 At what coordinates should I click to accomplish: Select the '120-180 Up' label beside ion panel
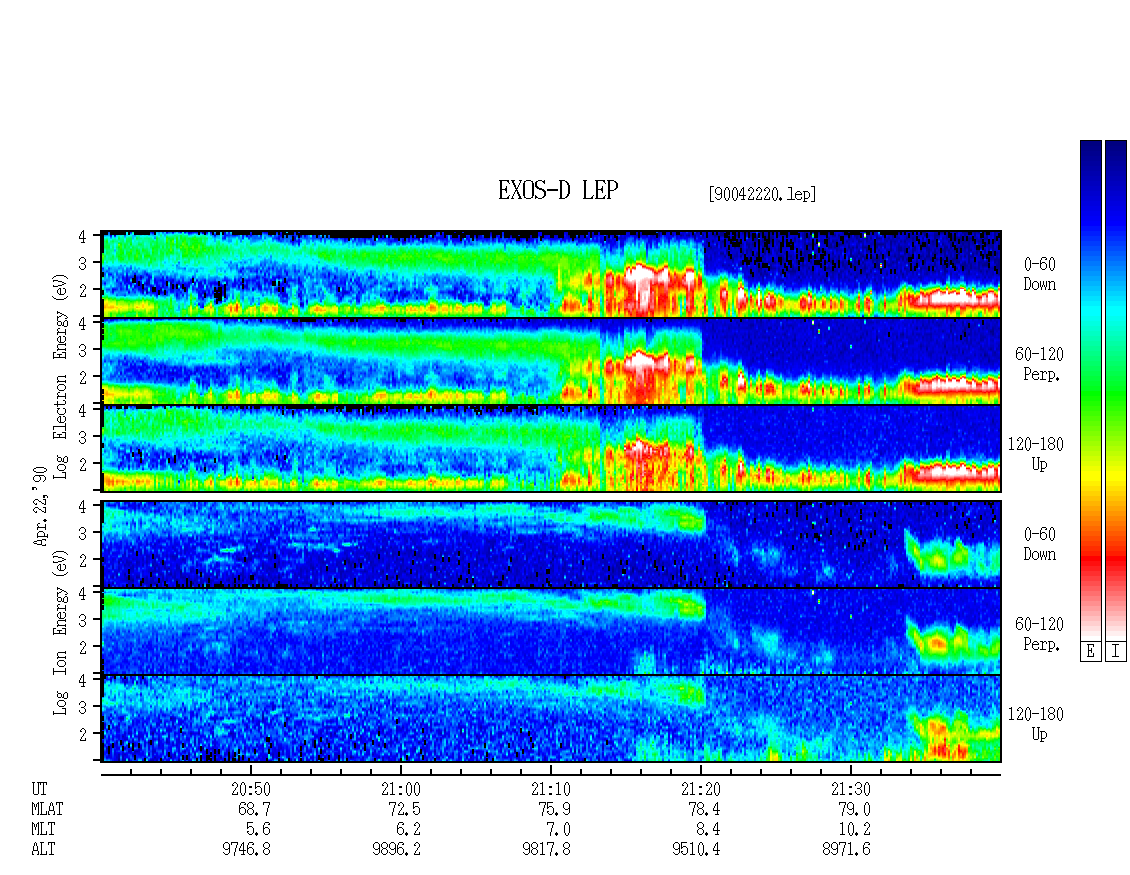point(1035,724)
